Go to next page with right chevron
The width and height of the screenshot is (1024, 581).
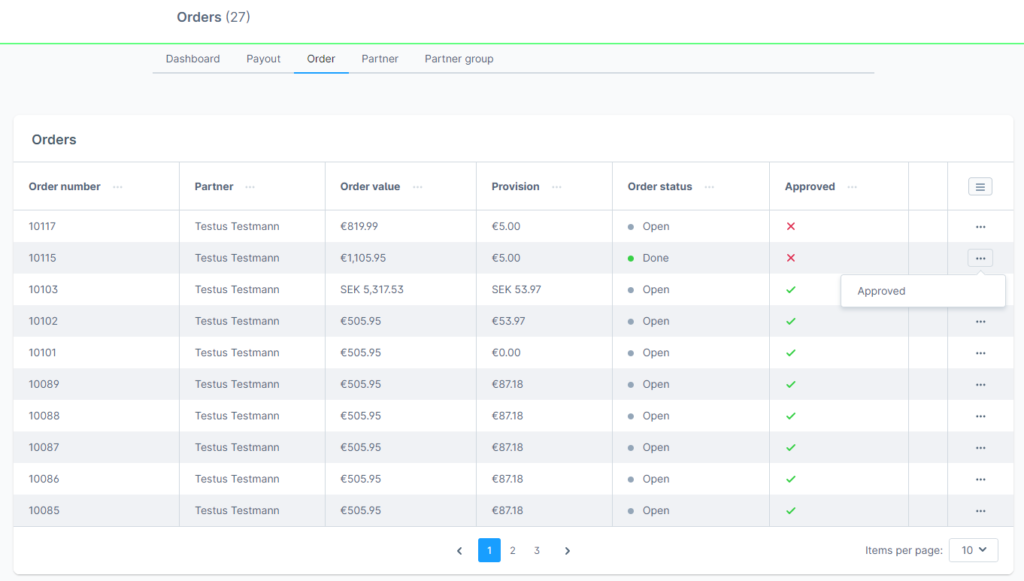point(567,551)
